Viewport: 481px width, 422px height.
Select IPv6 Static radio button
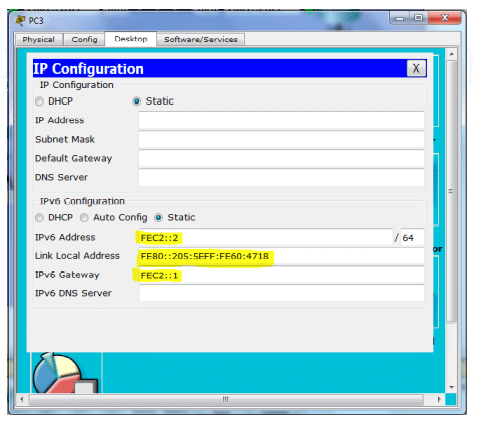(x=158, y=218)
